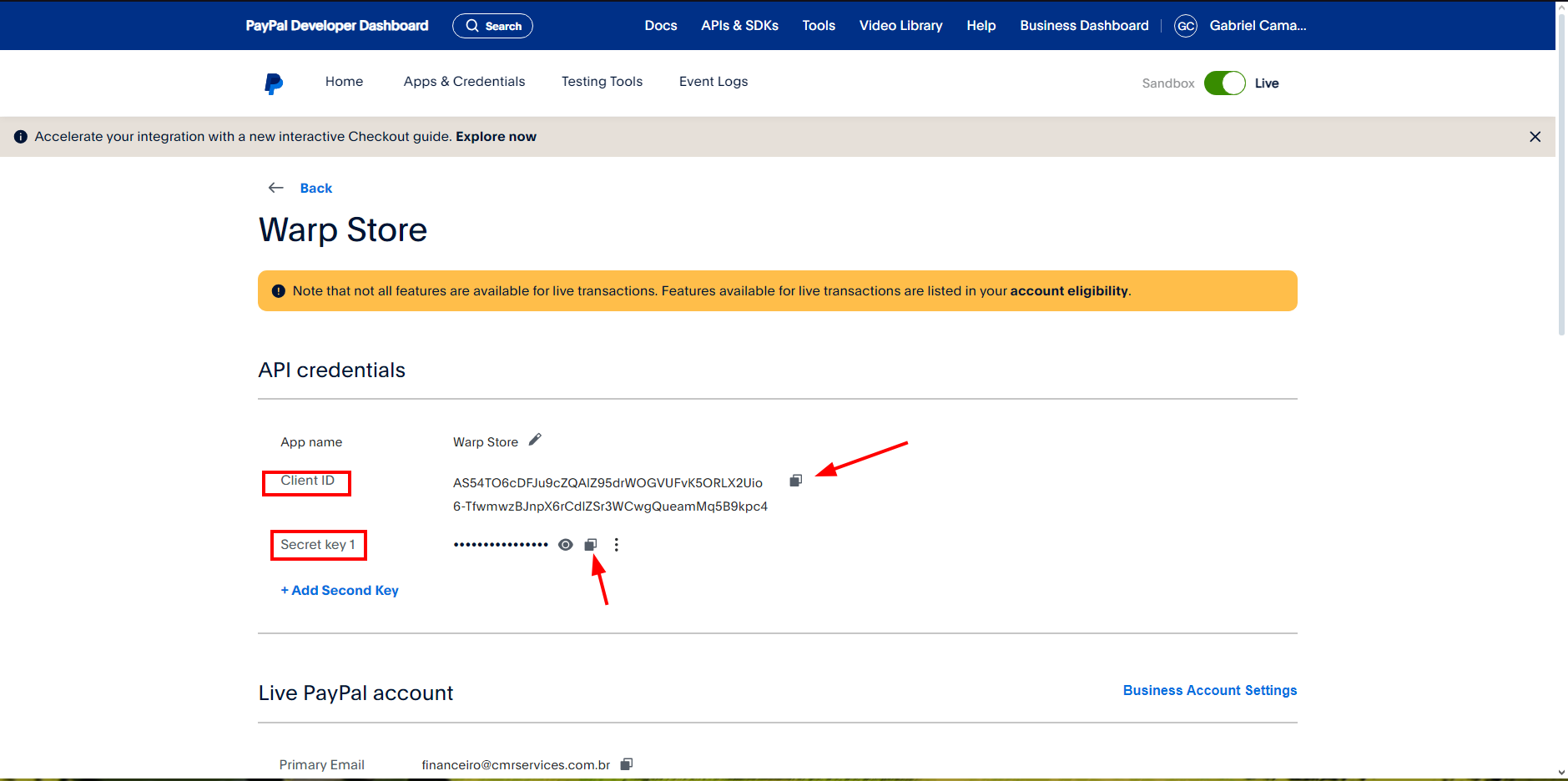1568x781 pixels.
Task: Open the Tools menu
Action: click(x=819, y=26)
